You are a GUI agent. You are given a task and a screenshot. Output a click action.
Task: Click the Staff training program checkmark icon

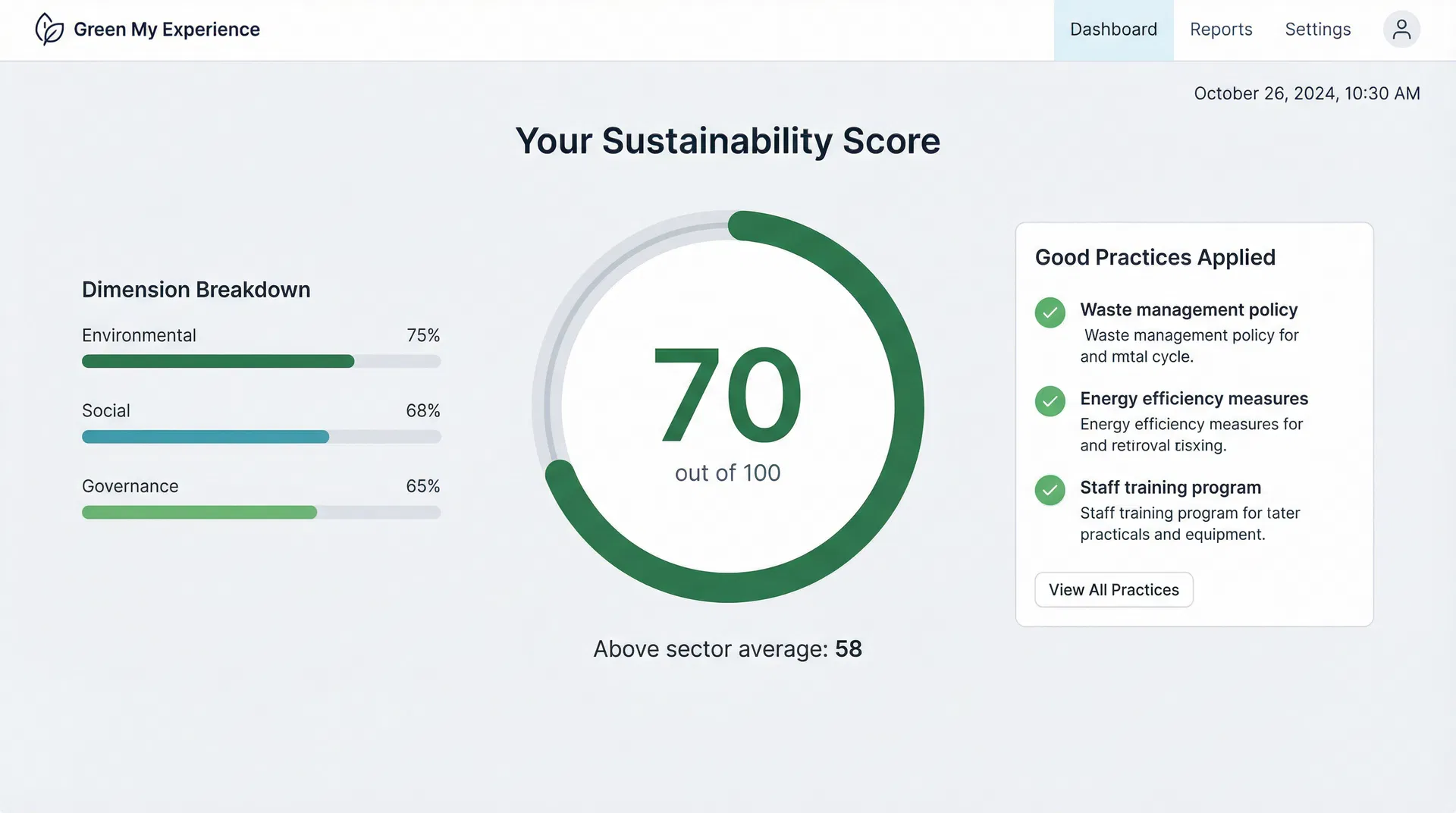click(x=1050, y=490)
